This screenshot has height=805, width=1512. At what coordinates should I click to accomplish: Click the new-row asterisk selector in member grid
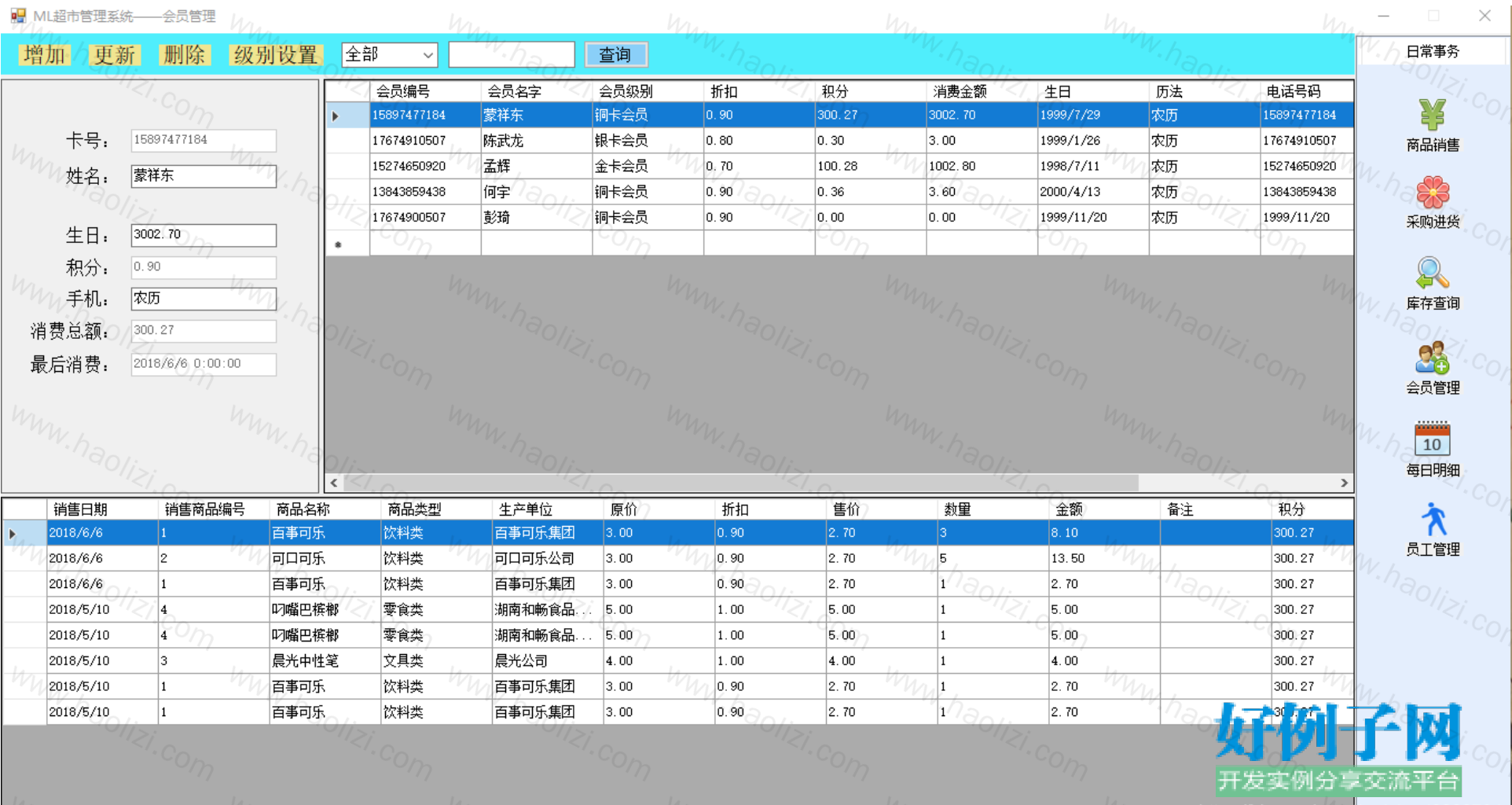pyautogui.click(x=347, y=244)
